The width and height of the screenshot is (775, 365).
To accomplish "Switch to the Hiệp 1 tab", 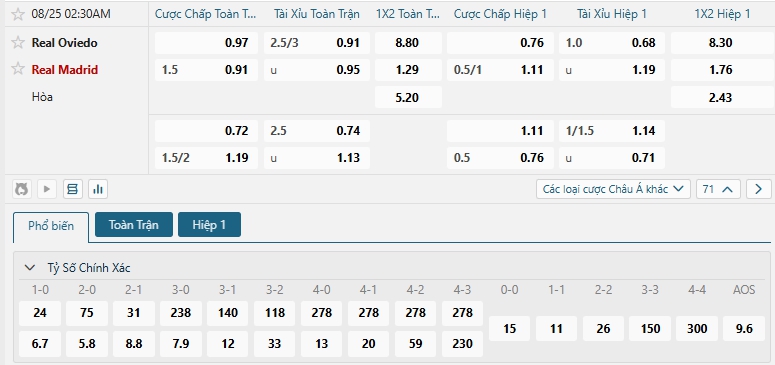I will (209, 225).
